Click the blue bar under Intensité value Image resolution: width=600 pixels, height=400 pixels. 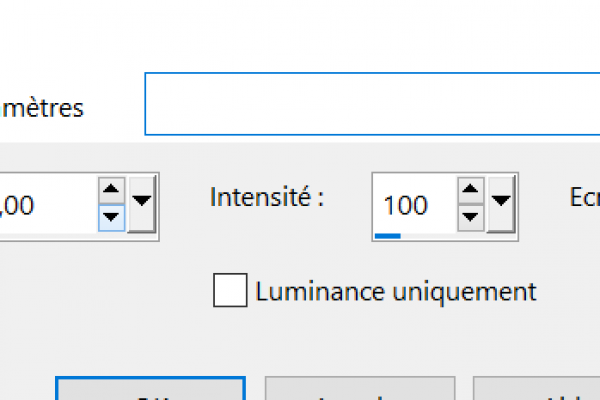coord(387,236)
